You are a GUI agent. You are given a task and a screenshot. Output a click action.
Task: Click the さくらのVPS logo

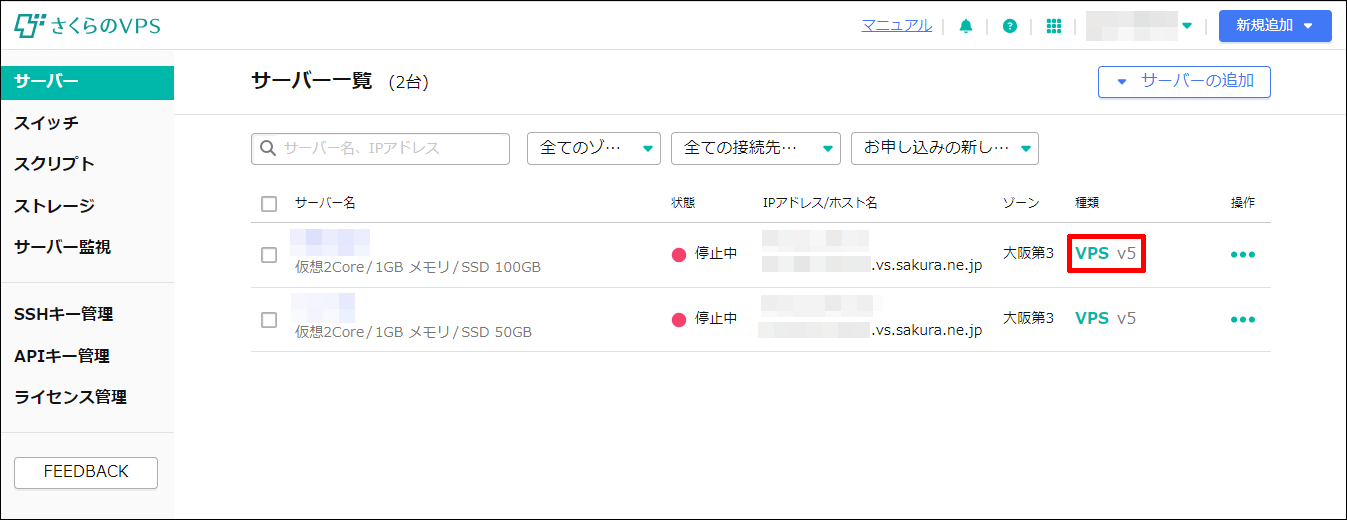click(88, 26)
